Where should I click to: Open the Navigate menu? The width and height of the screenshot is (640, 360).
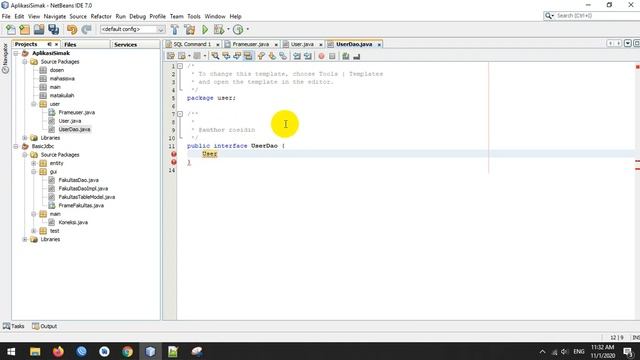pos(55,16)
